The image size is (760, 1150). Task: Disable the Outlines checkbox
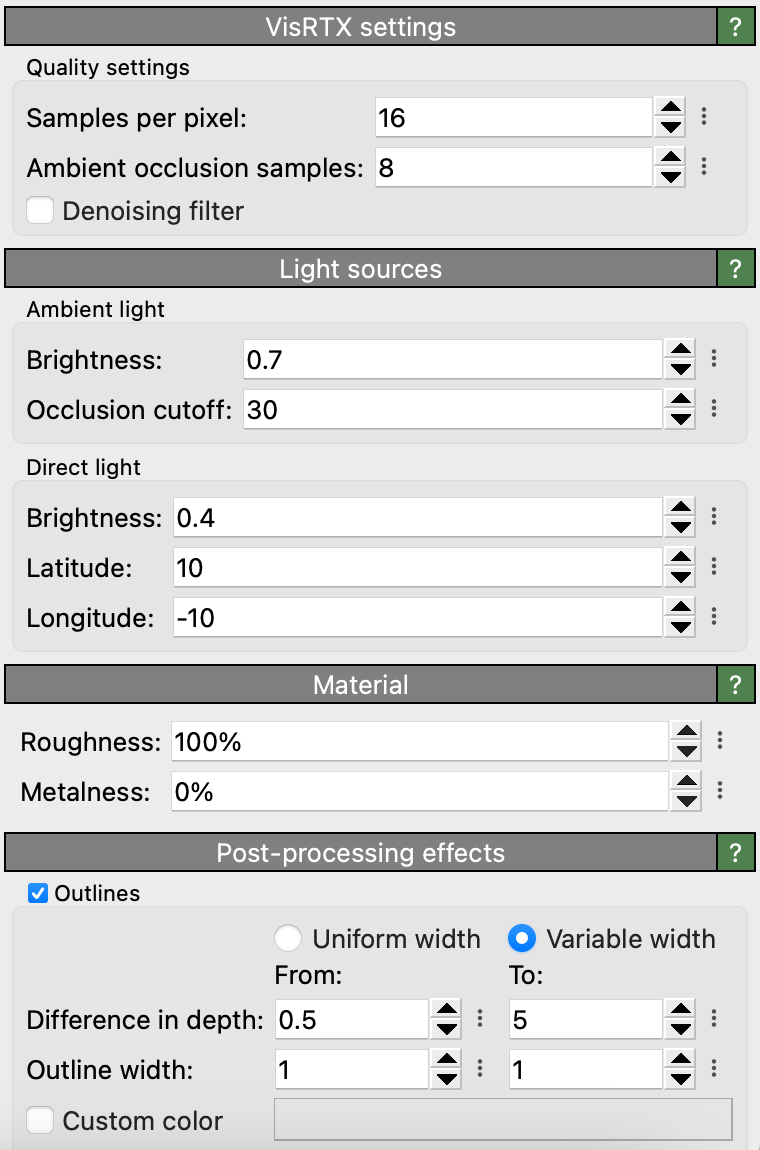click(x=38, y=893)
